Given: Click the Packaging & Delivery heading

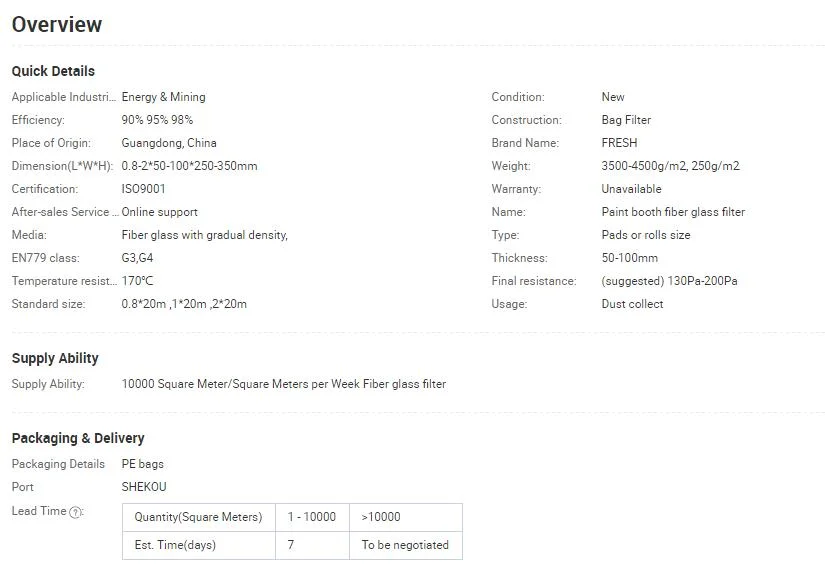Looking at the screenshot, I should click(x=78, y=438).
